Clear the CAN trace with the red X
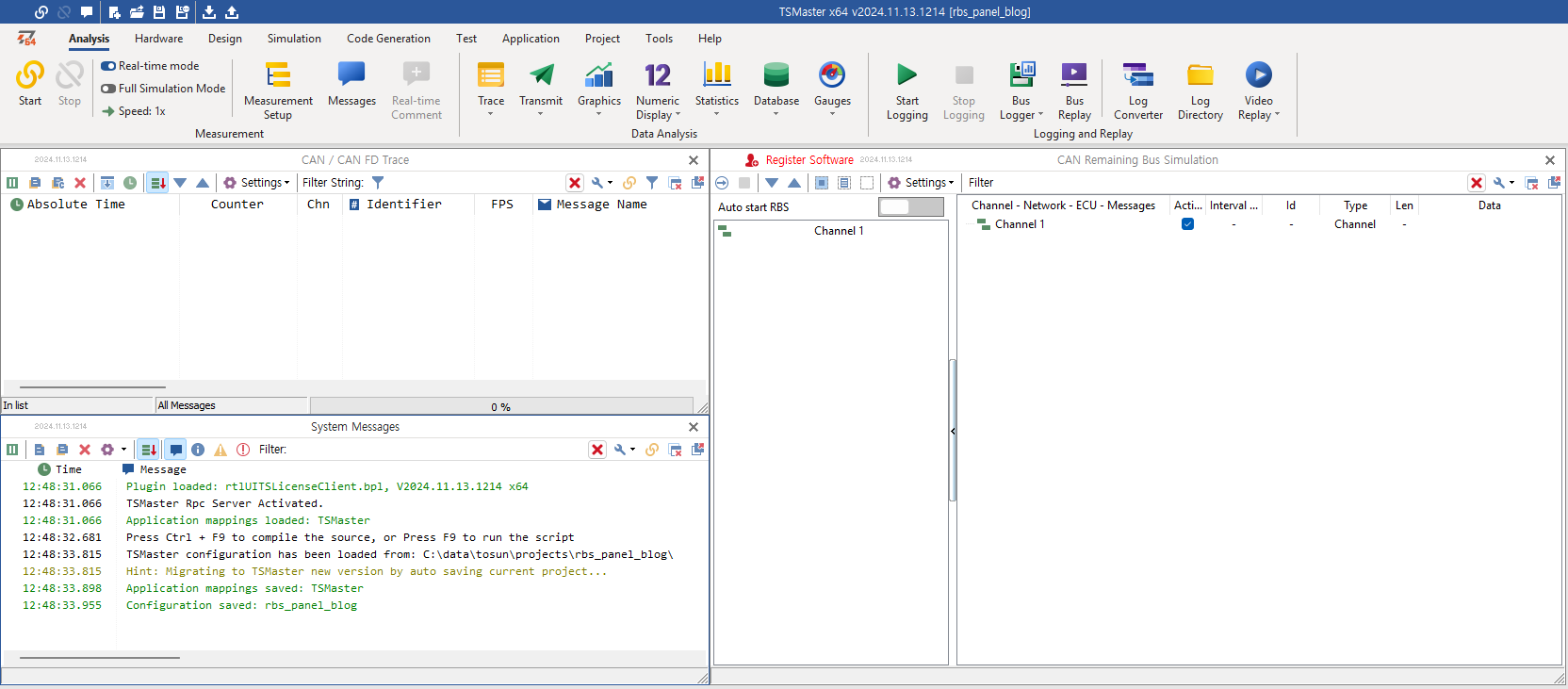This screenshot has width=1568, height=689. (80, 183)
